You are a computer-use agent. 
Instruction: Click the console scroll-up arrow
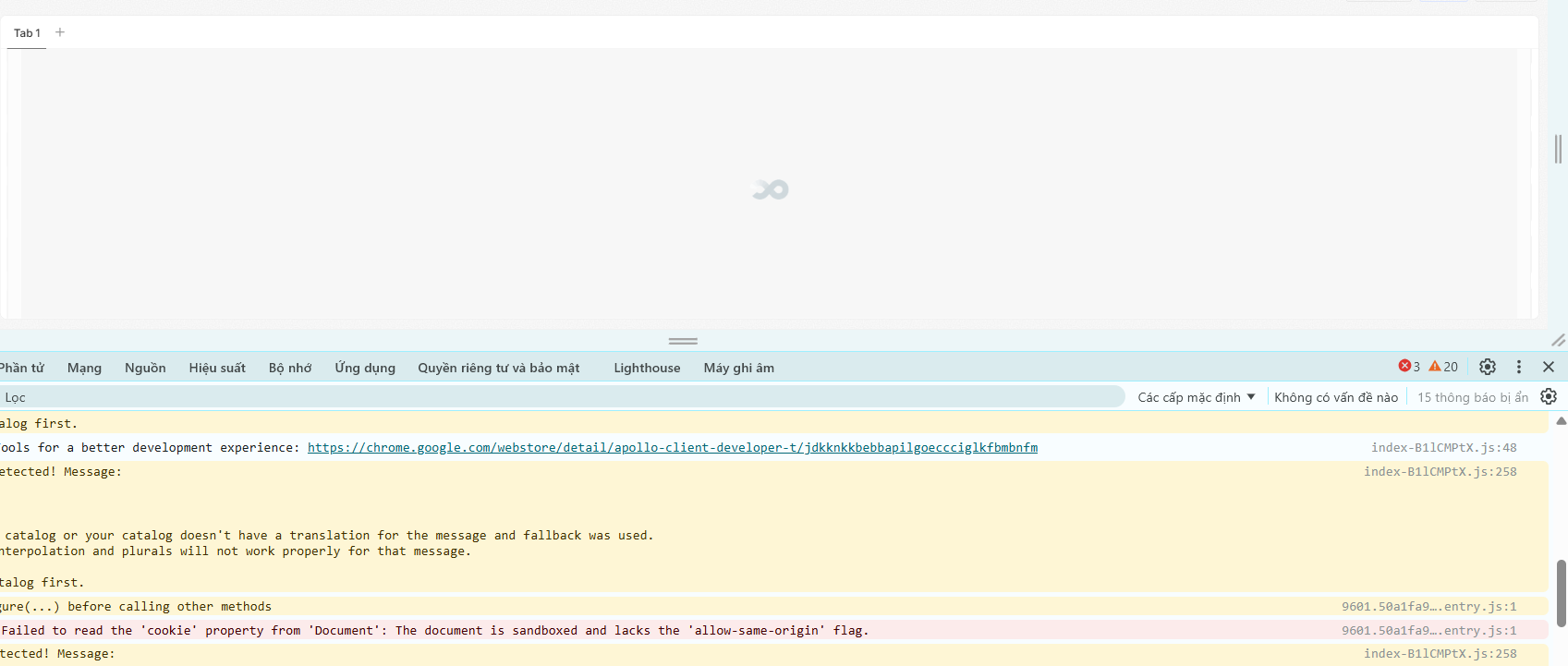tap(1561, 421)
